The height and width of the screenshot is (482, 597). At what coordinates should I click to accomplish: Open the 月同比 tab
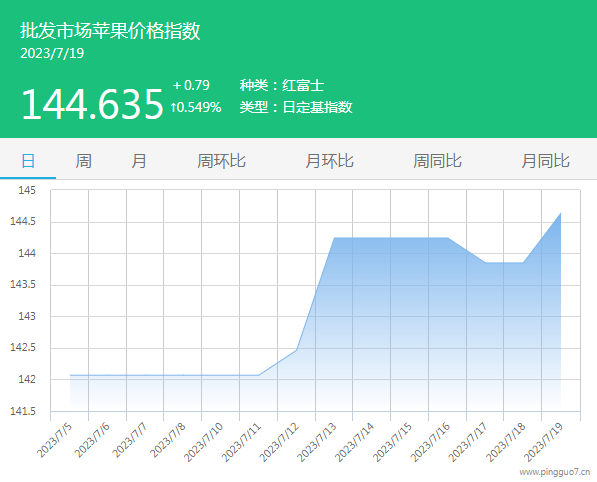click(546, 161)
